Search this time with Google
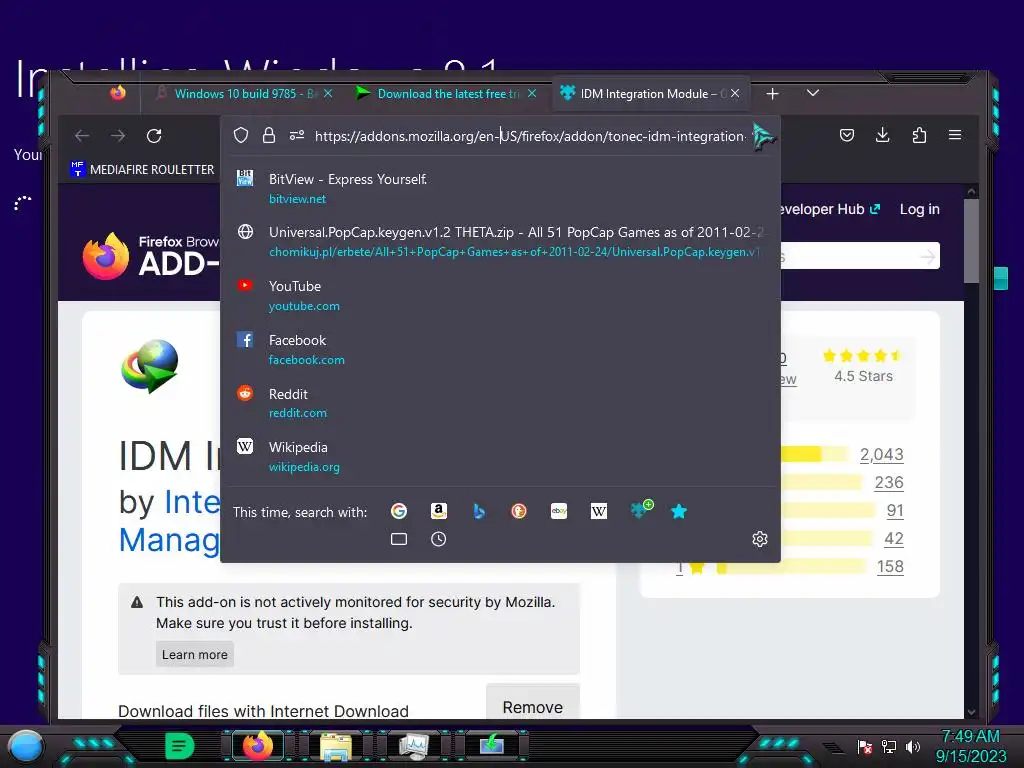This screenshot has height=768, width=1024. (x=399, y=511)
